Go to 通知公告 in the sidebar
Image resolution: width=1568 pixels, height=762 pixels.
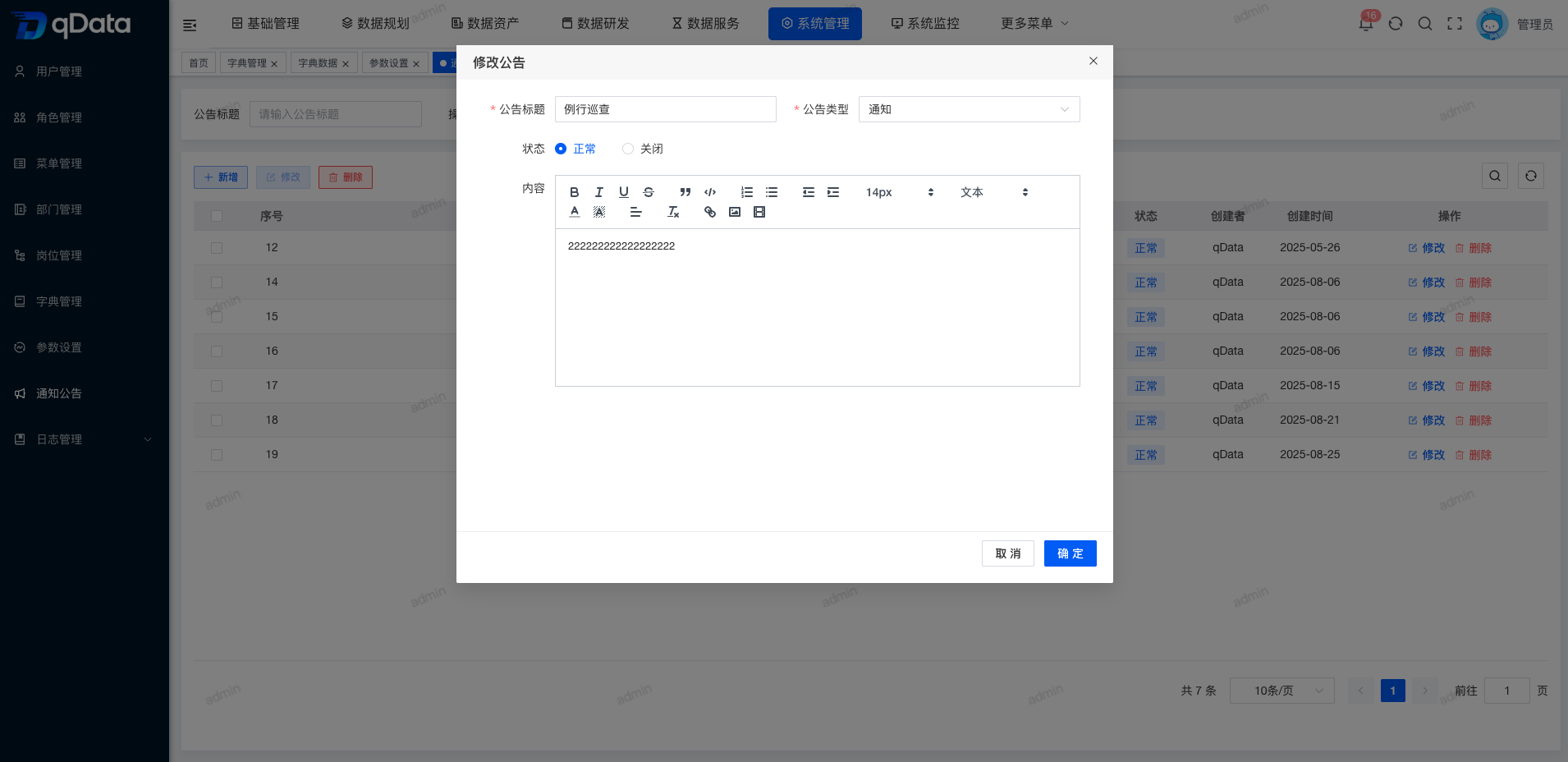[x=85, y=393]
